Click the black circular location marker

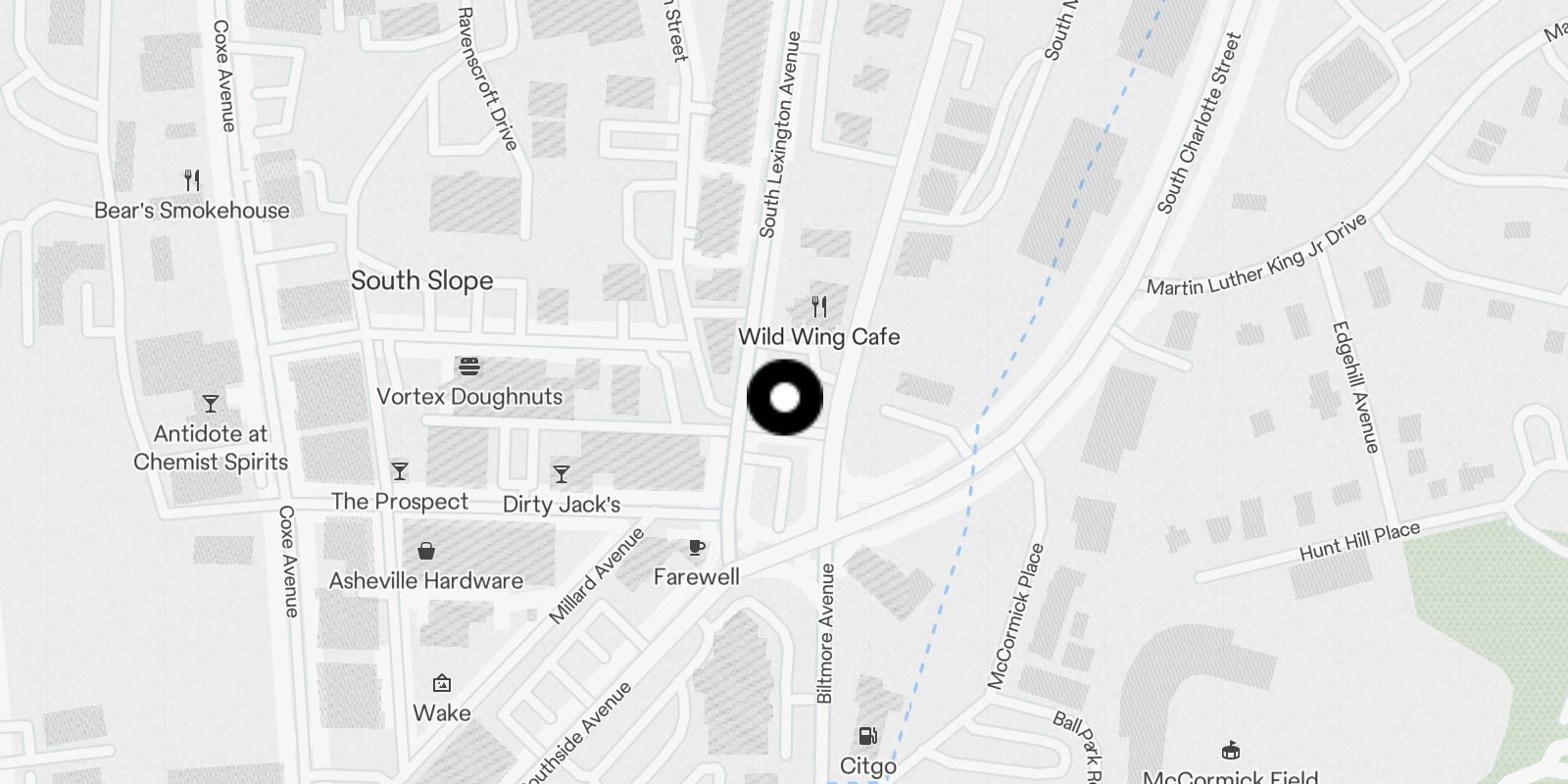785,398
